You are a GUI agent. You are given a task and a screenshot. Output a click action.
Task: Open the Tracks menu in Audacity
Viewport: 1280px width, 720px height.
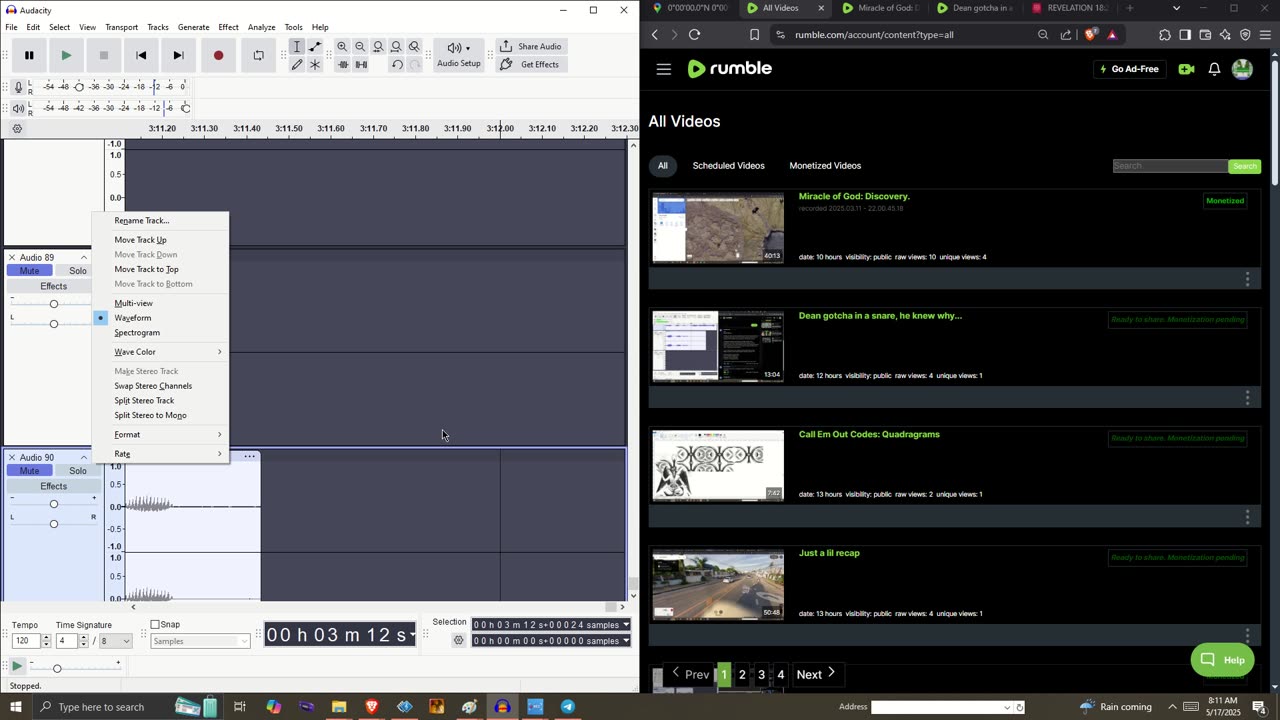pos(158,27)
